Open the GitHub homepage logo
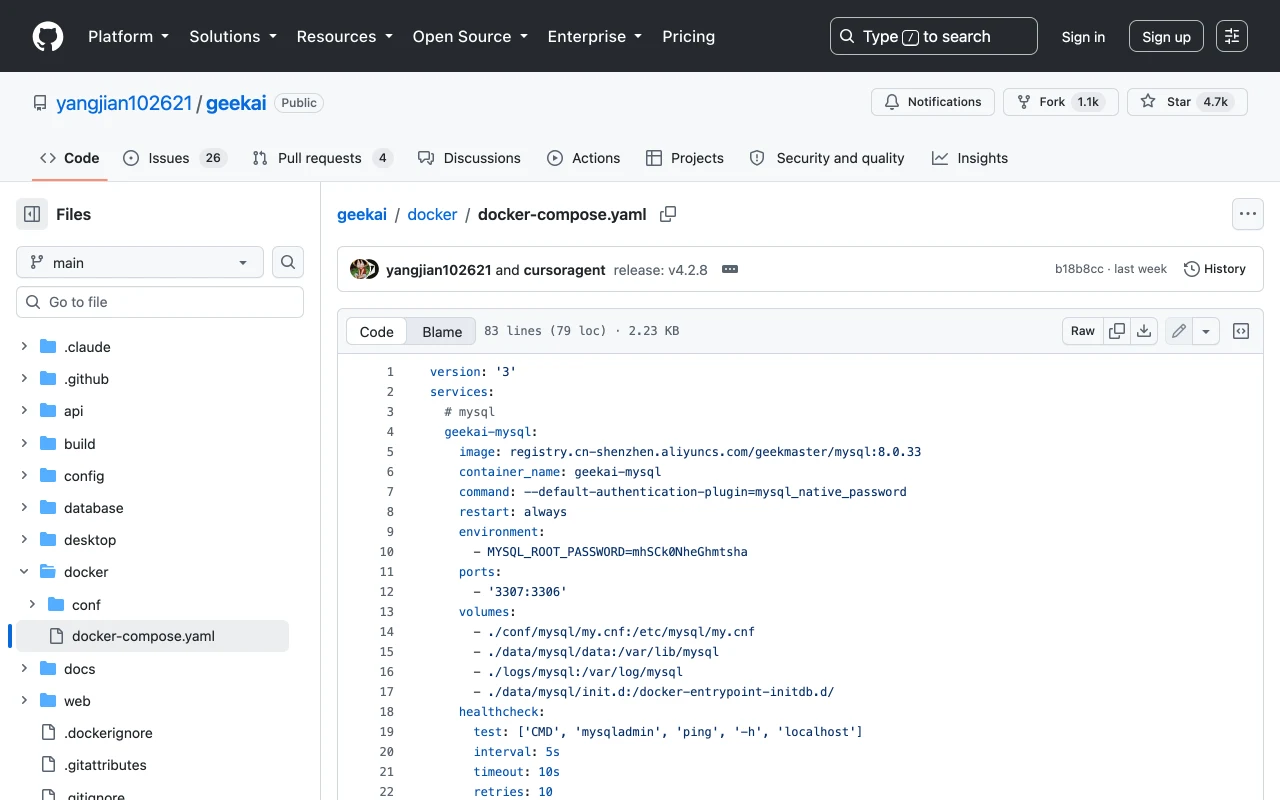 point(48,36)
